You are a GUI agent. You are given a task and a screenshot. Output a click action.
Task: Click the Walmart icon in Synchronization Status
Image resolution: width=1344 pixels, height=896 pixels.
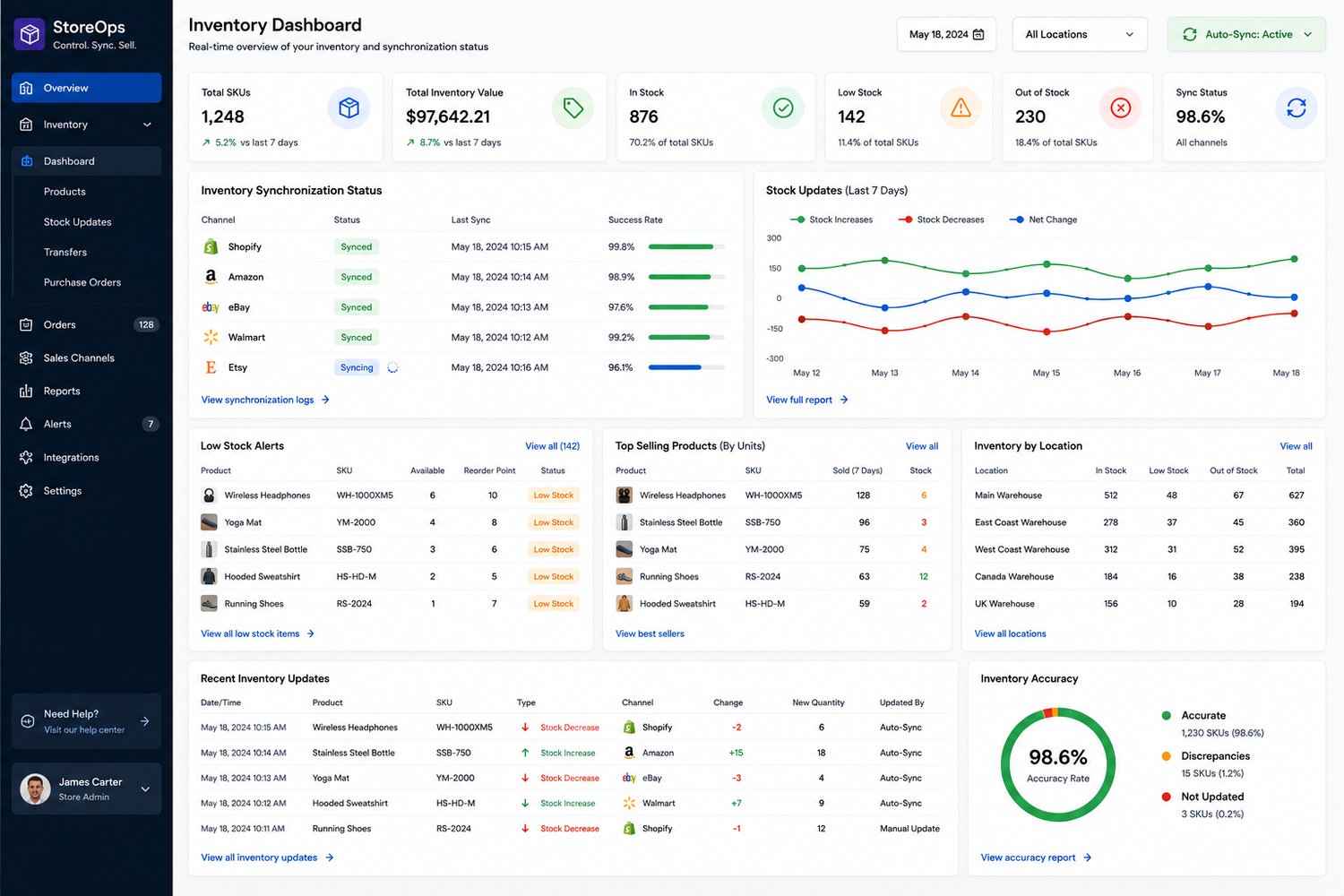211,337
